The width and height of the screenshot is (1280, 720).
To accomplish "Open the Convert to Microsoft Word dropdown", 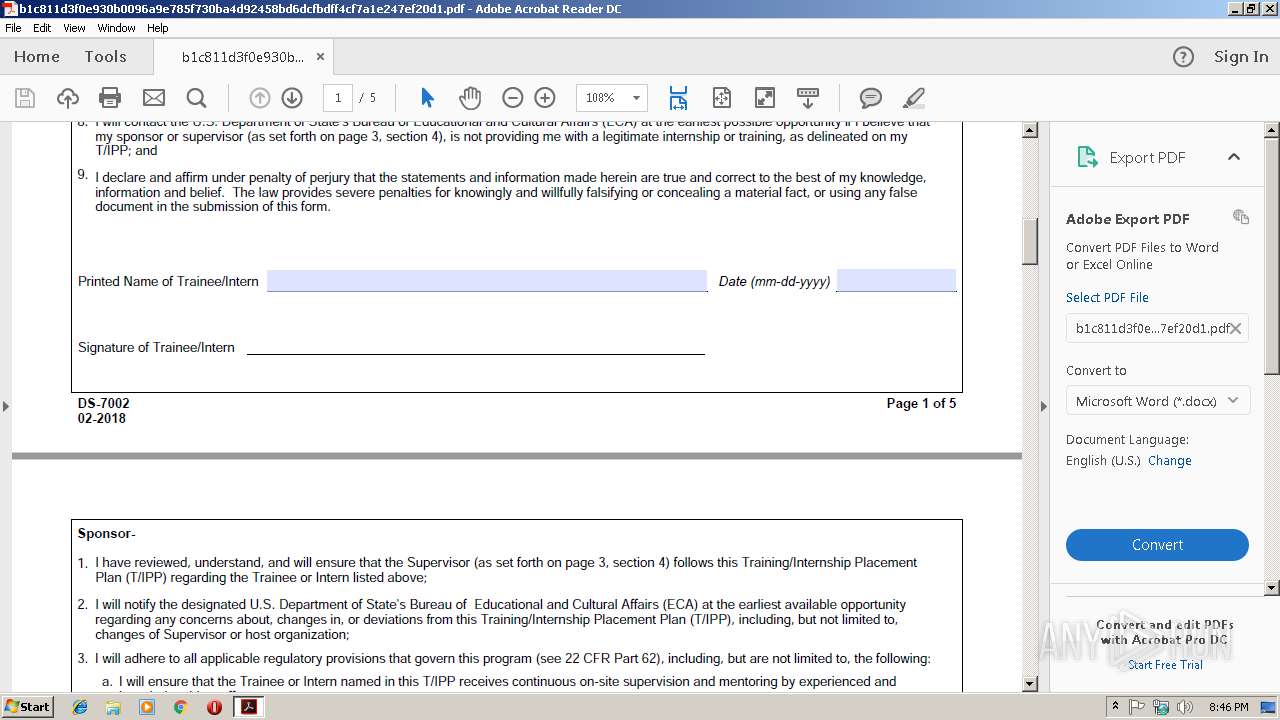I will 1157,401.
